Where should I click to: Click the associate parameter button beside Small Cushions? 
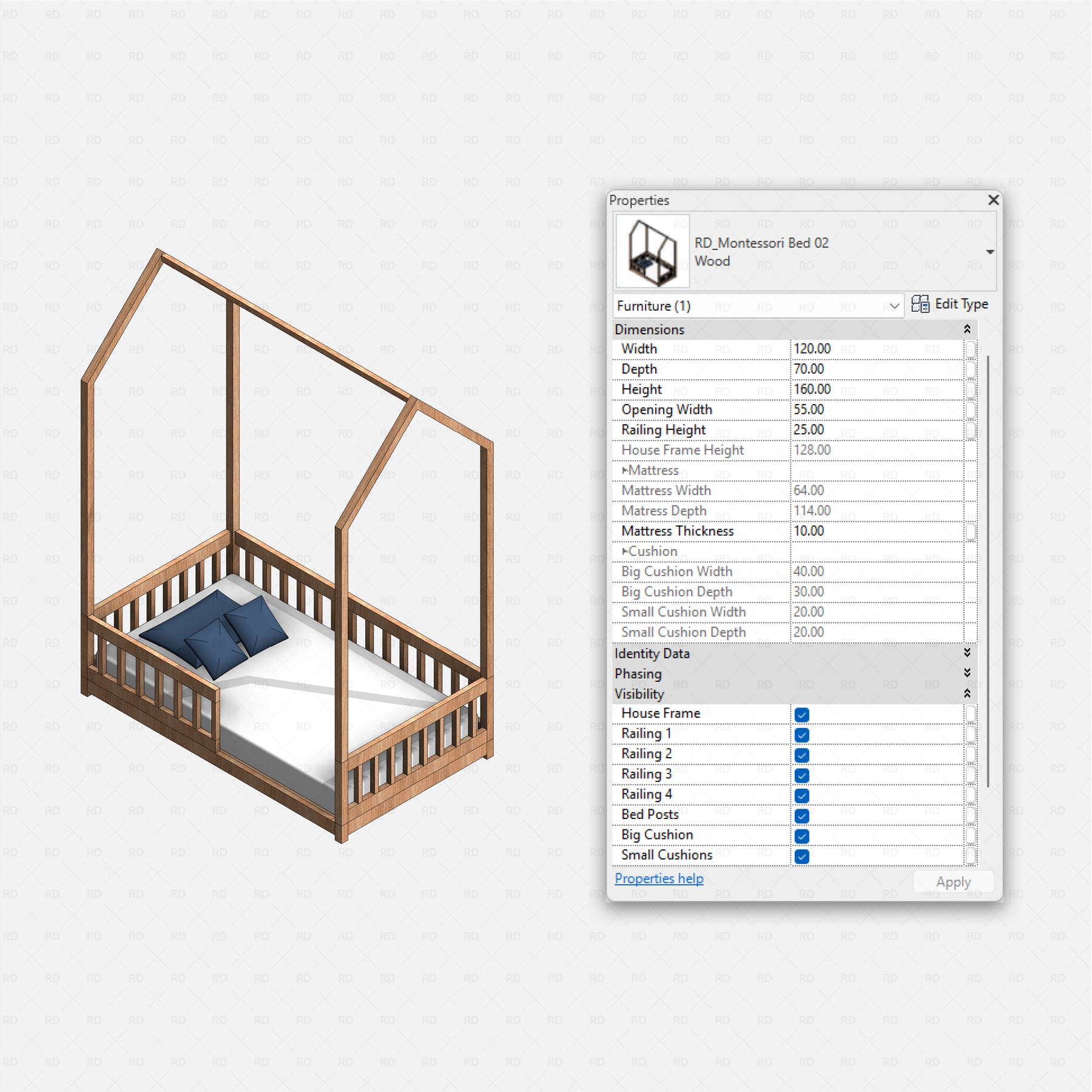click(x=971, y=855)
